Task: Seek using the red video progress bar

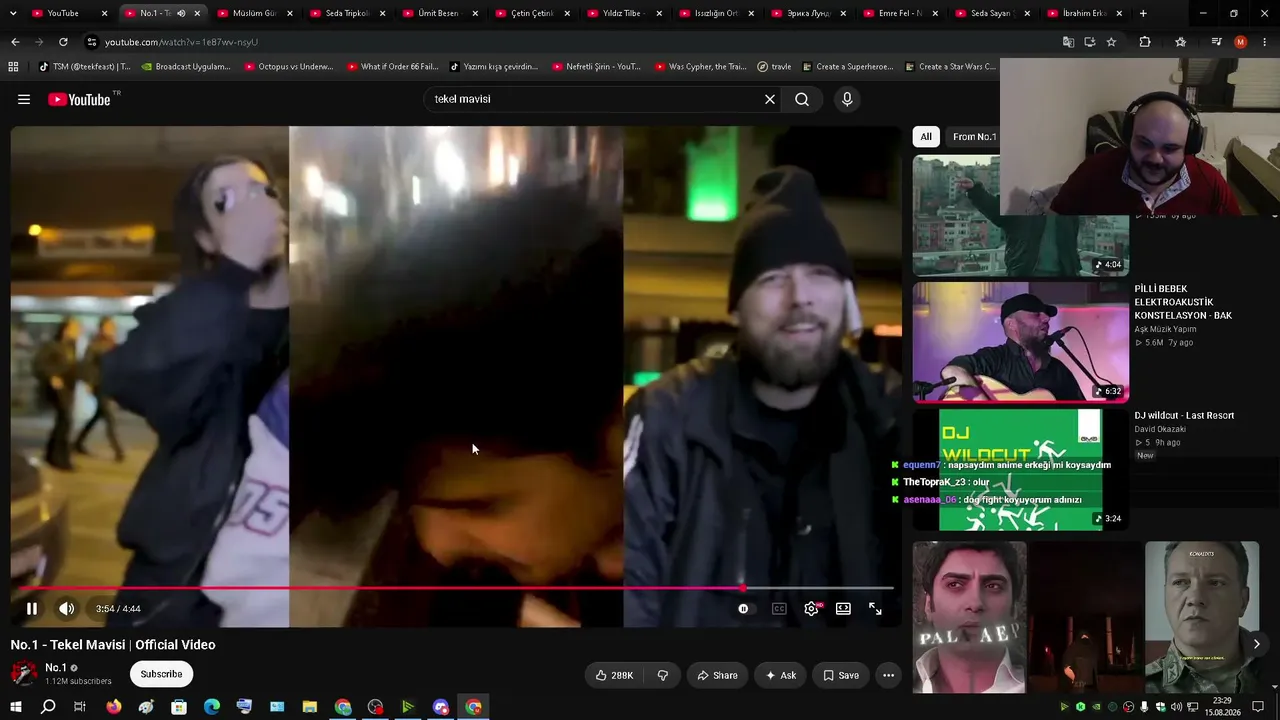Action: point(453,588)
